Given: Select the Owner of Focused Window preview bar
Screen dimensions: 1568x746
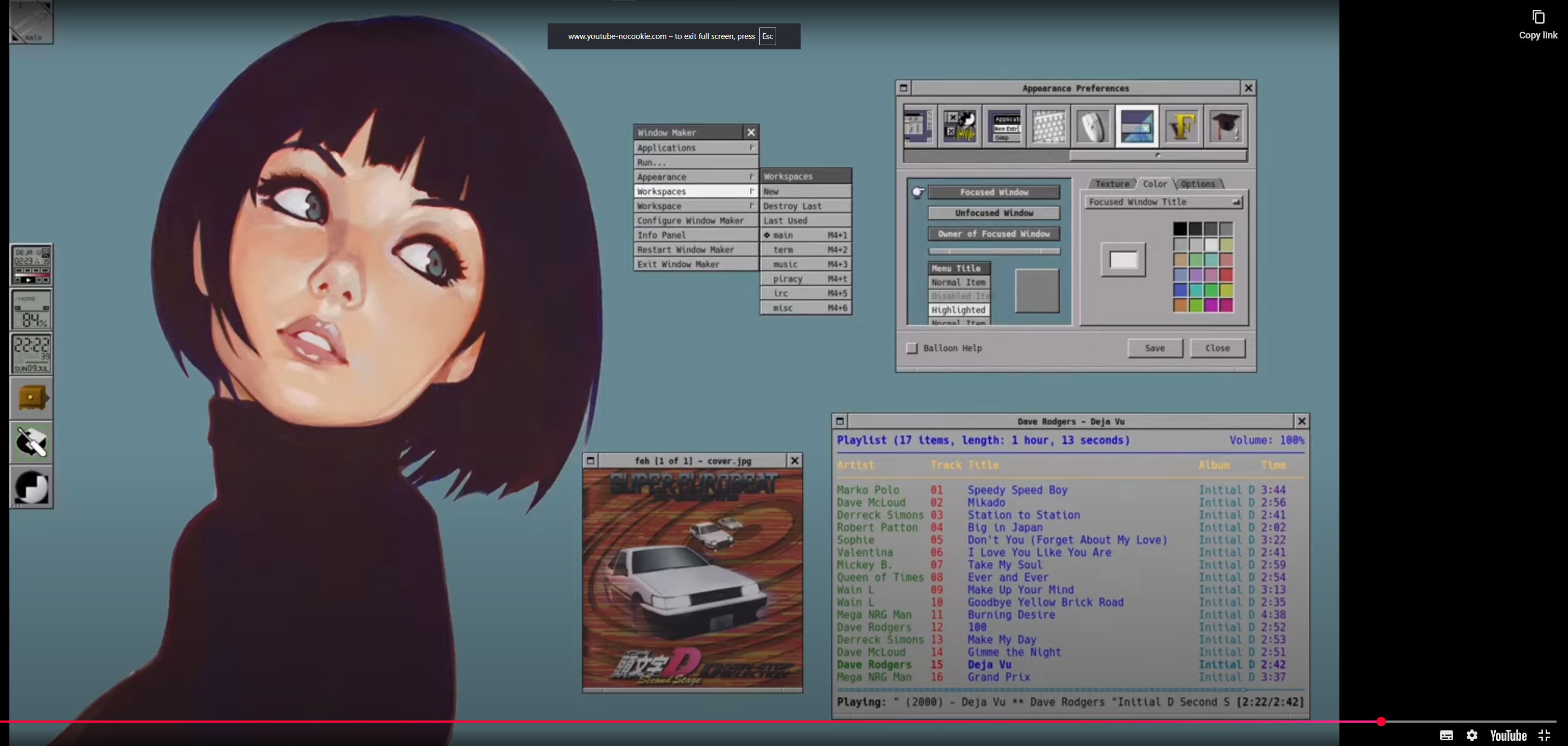Looking at the screenshot, I should click(994, 234).
